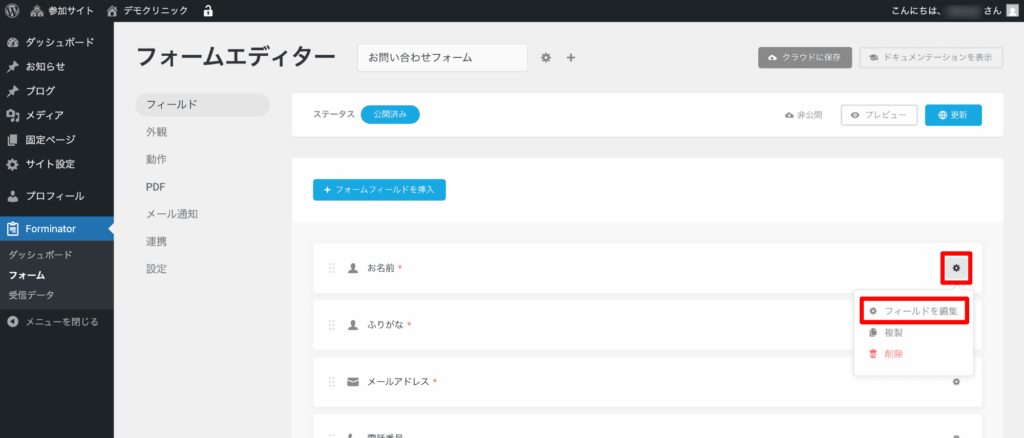Click drag handle of ふりがな field

click(x=332, y=325)
